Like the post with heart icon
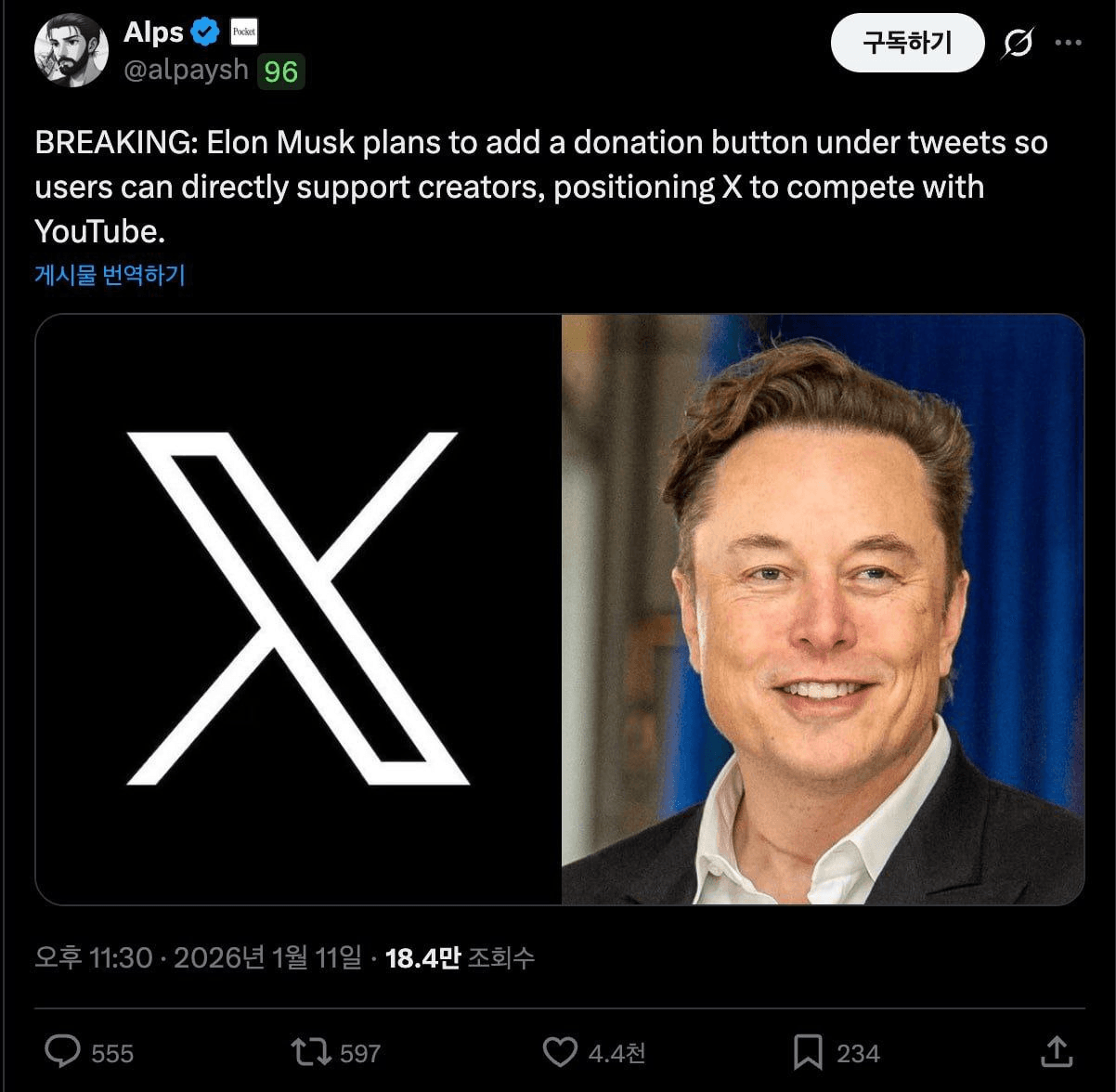 [560, 1052]
